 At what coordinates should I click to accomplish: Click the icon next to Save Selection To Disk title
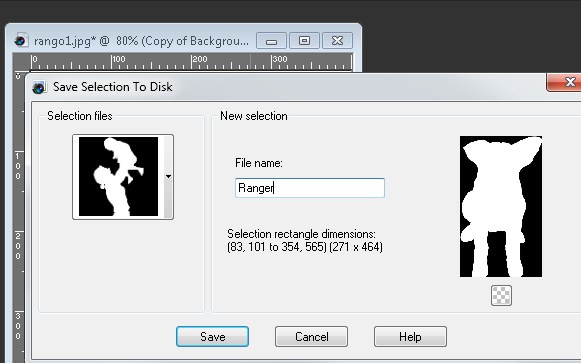[x=39, y=87]
